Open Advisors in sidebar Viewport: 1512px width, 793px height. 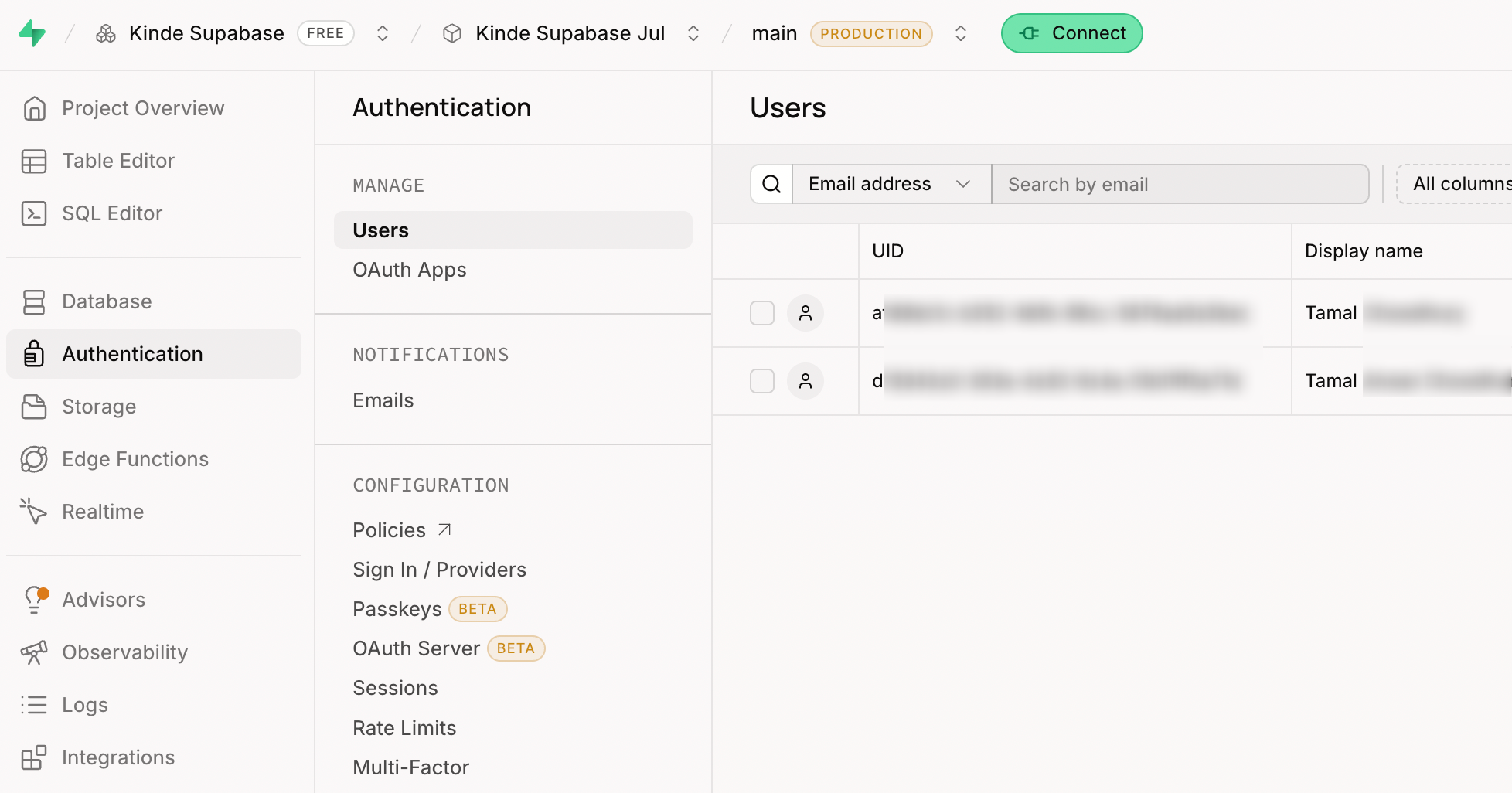tap(154, 600)
